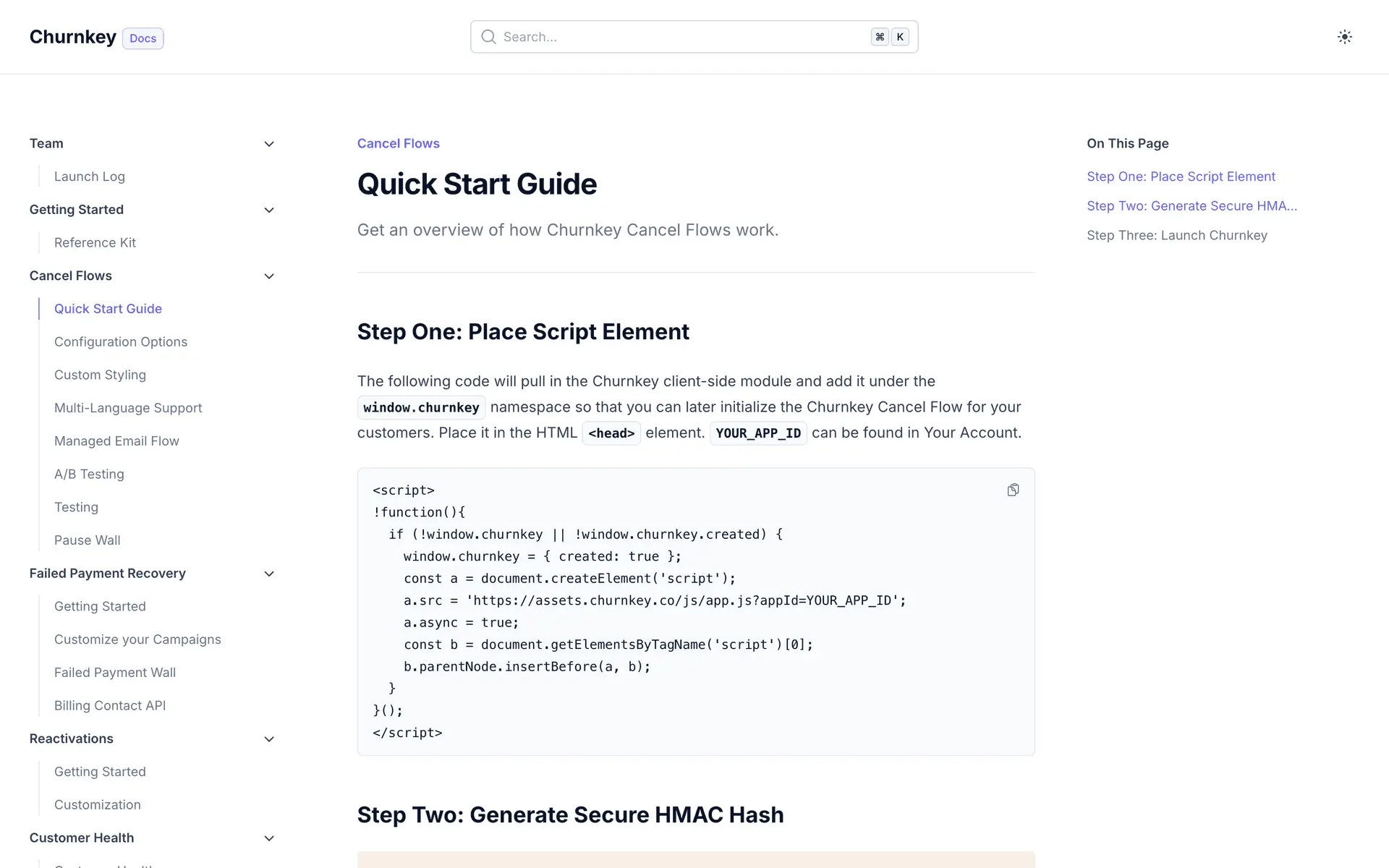Viewport: 1389px width, 868px height.
Task: Toggle the light/dark theme sun icon
Action: pyautogui.click(x=1344, y=37)
